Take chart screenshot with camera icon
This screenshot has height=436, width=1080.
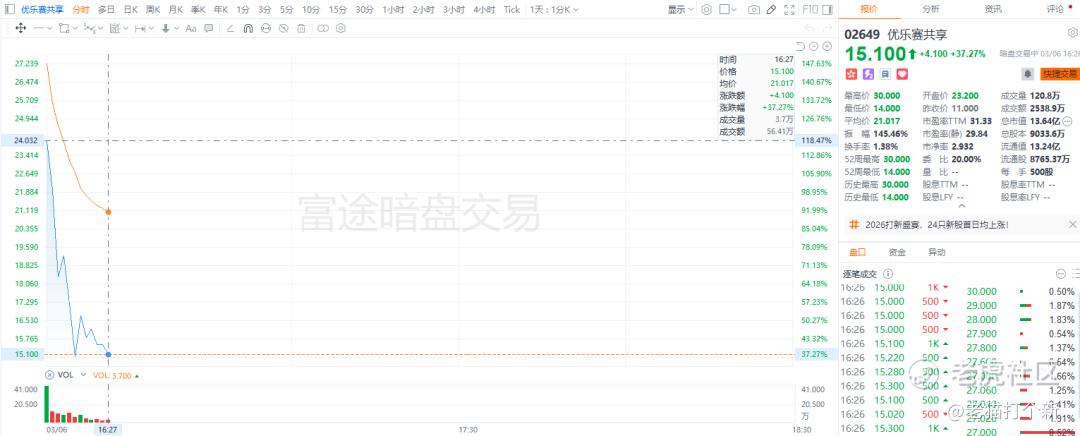pyautogui.click(x=754, y=10)
